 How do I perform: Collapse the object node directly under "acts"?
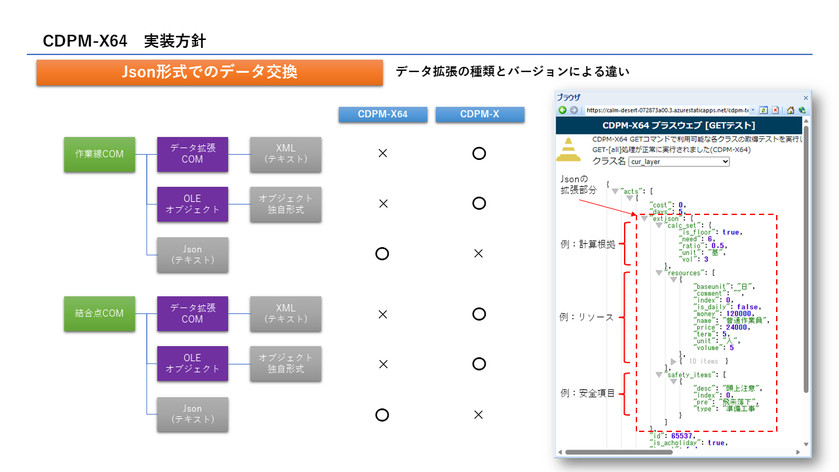point(630,198)
